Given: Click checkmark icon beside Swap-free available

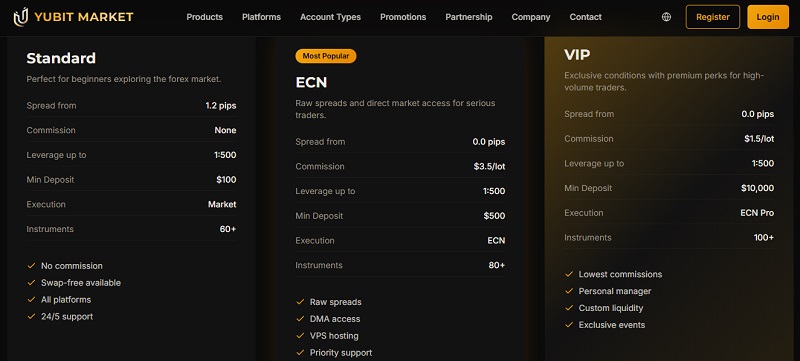Looking at the screenshot, I should click(x=31, y=282).
